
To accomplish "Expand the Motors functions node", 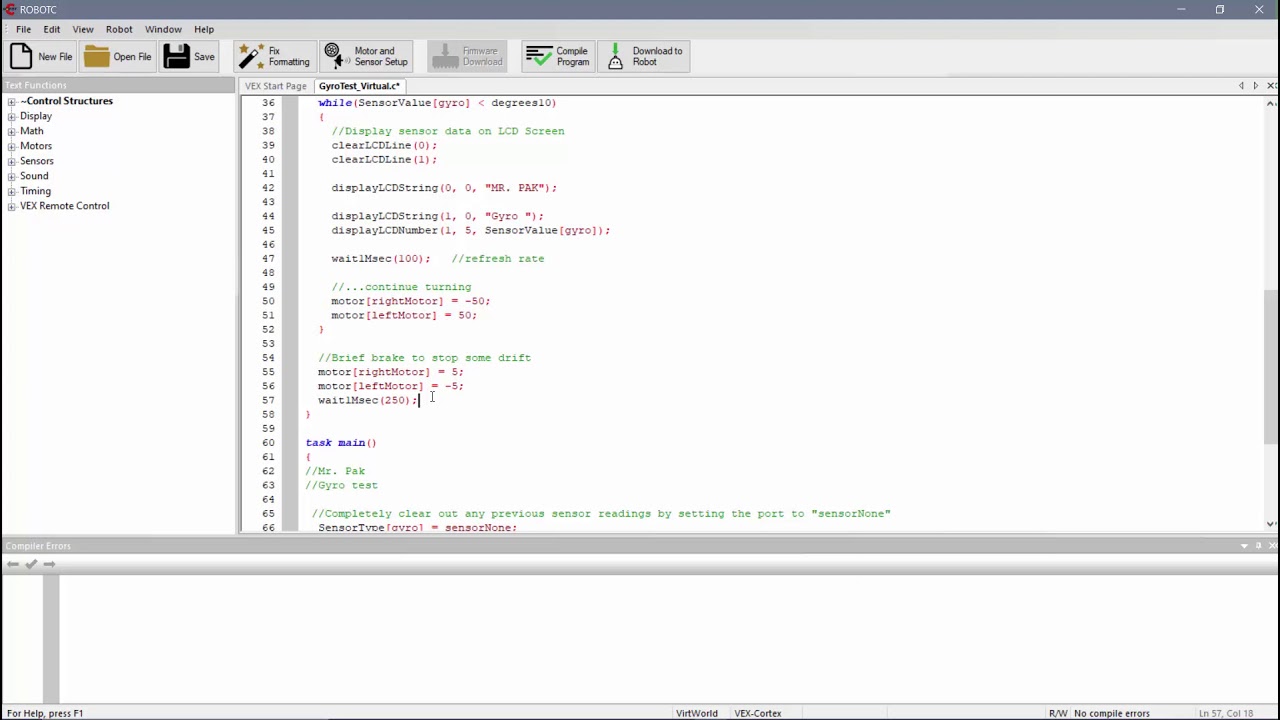I will (11, 146).
